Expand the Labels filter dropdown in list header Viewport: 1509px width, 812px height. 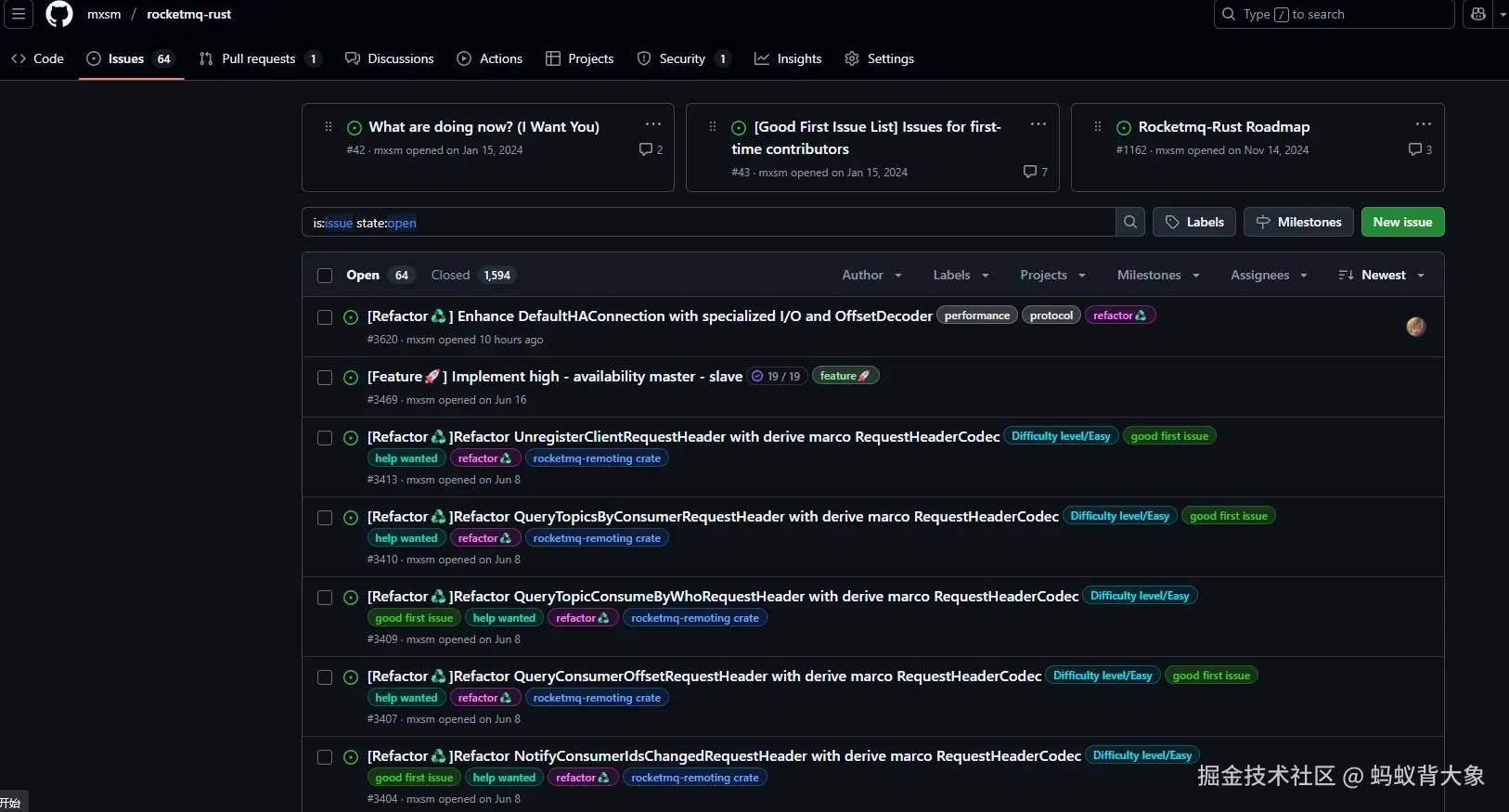(x=961, y=275)
